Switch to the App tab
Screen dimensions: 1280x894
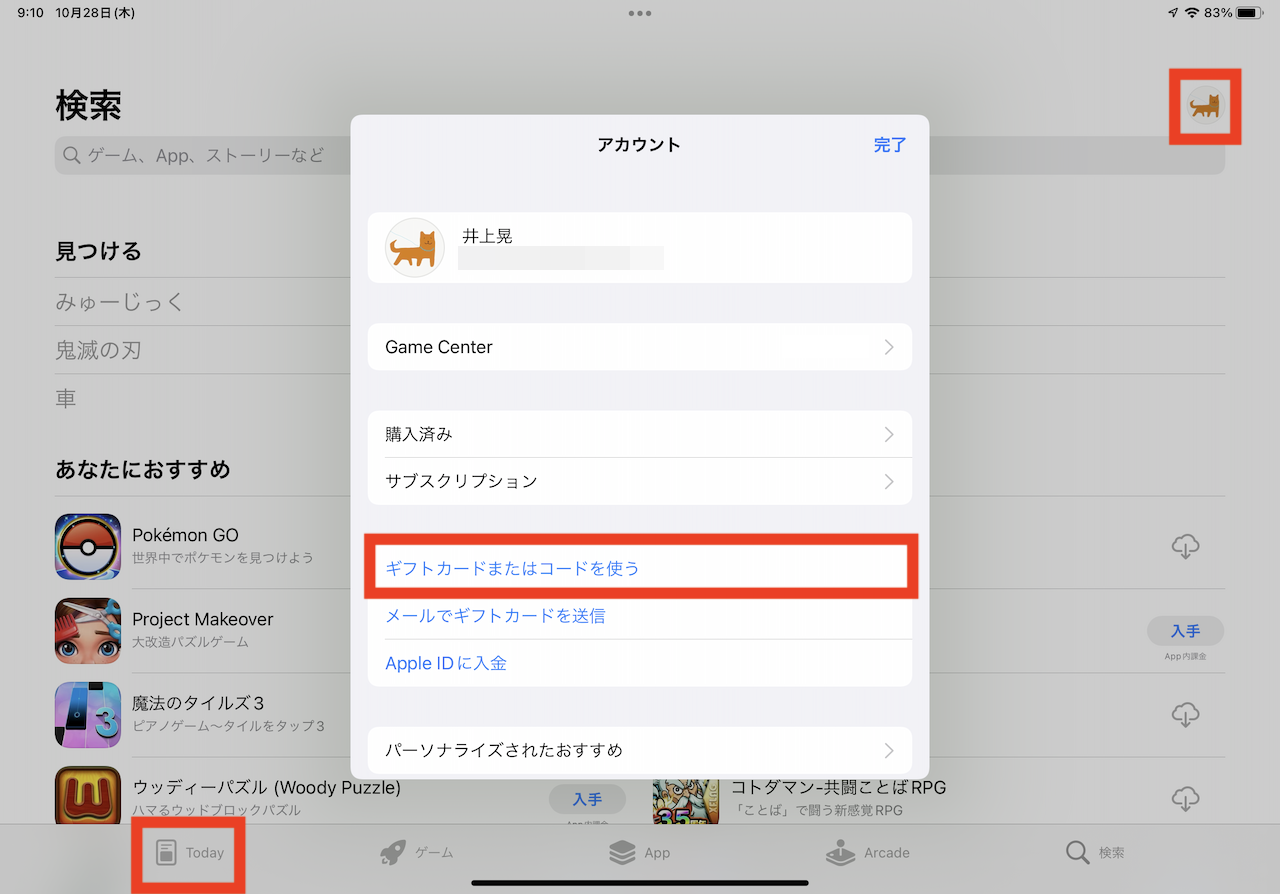pos(640,853)
